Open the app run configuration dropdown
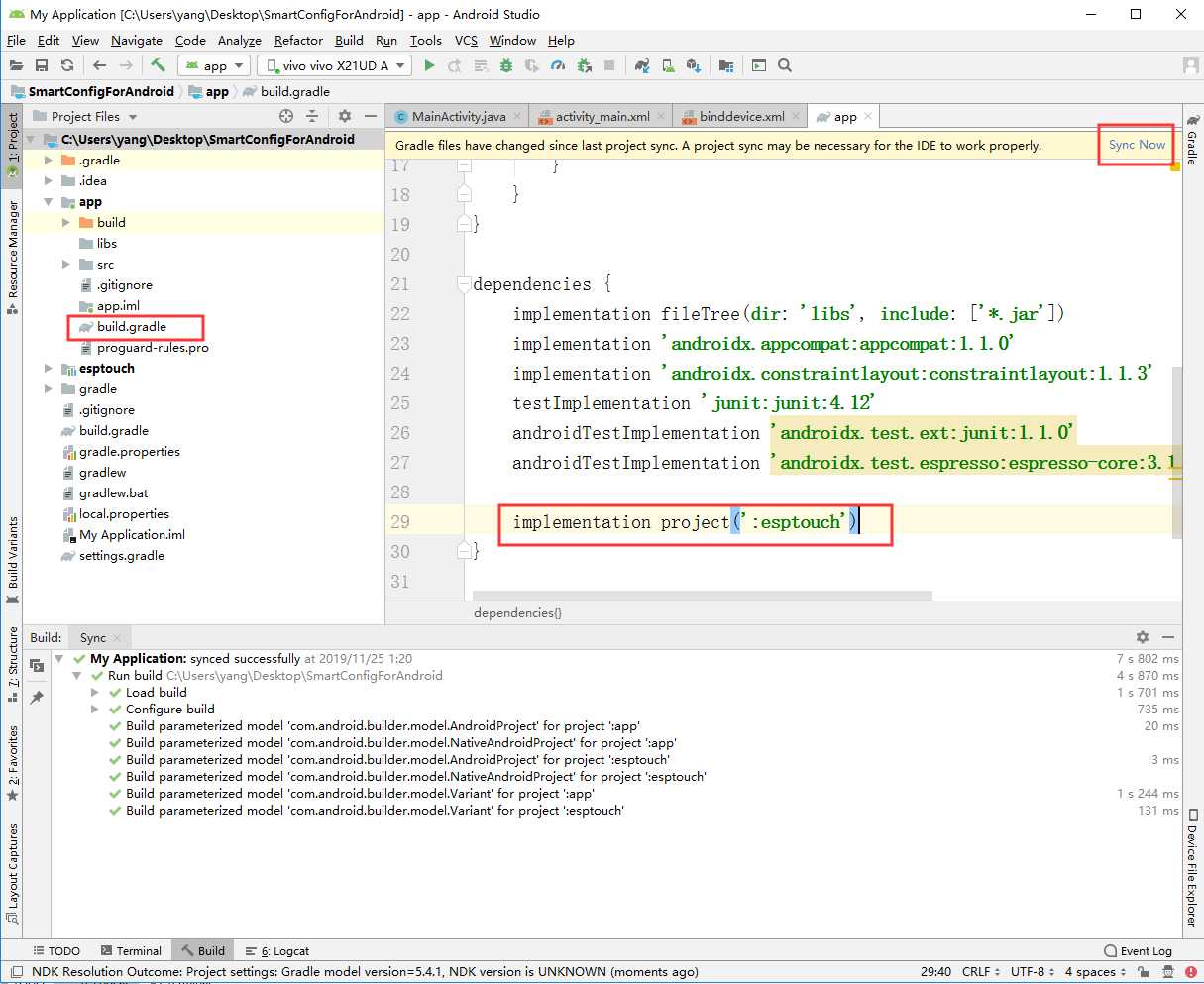 213,65
